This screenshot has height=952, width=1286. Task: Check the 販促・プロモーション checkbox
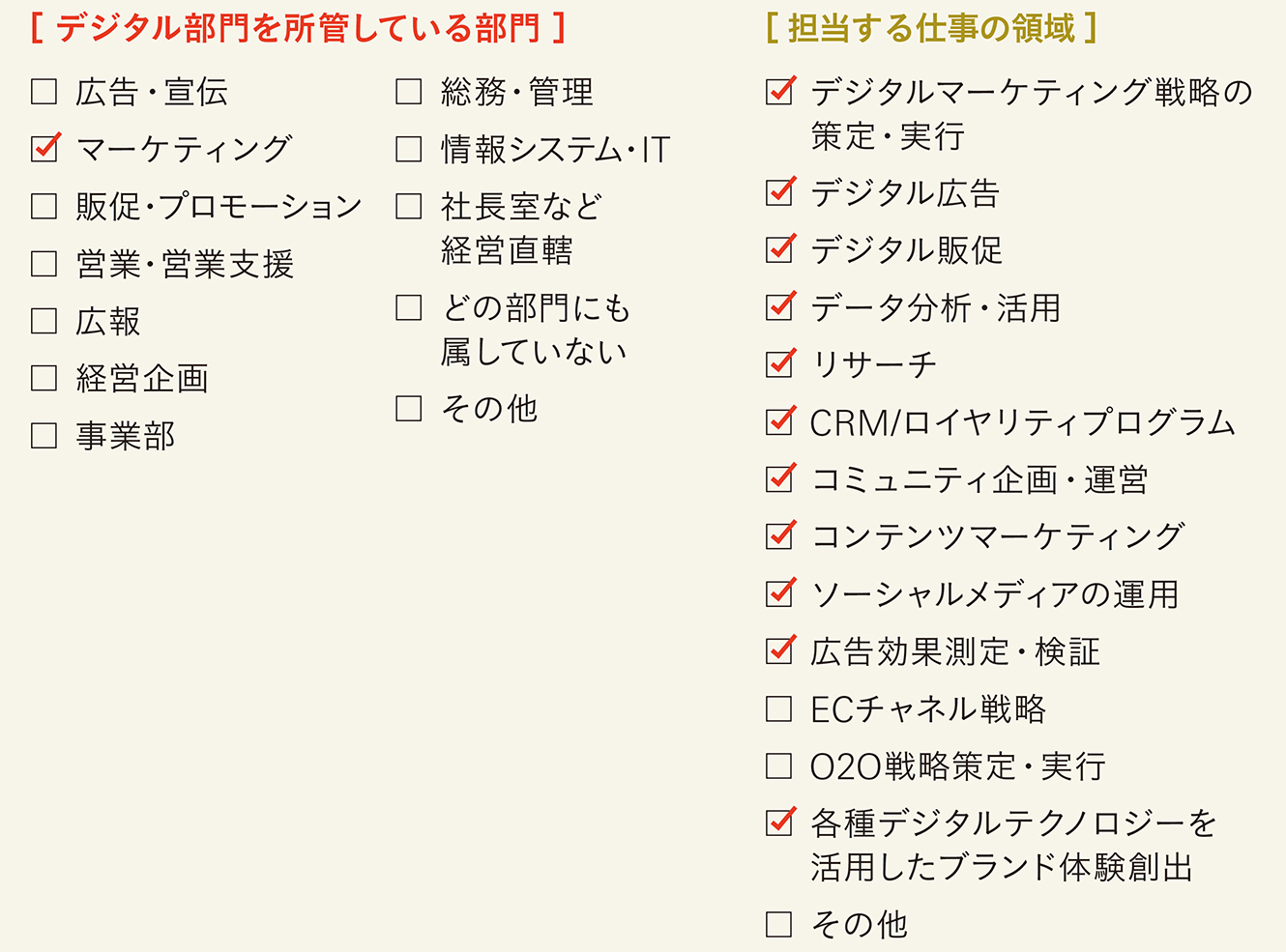[44, 206]
